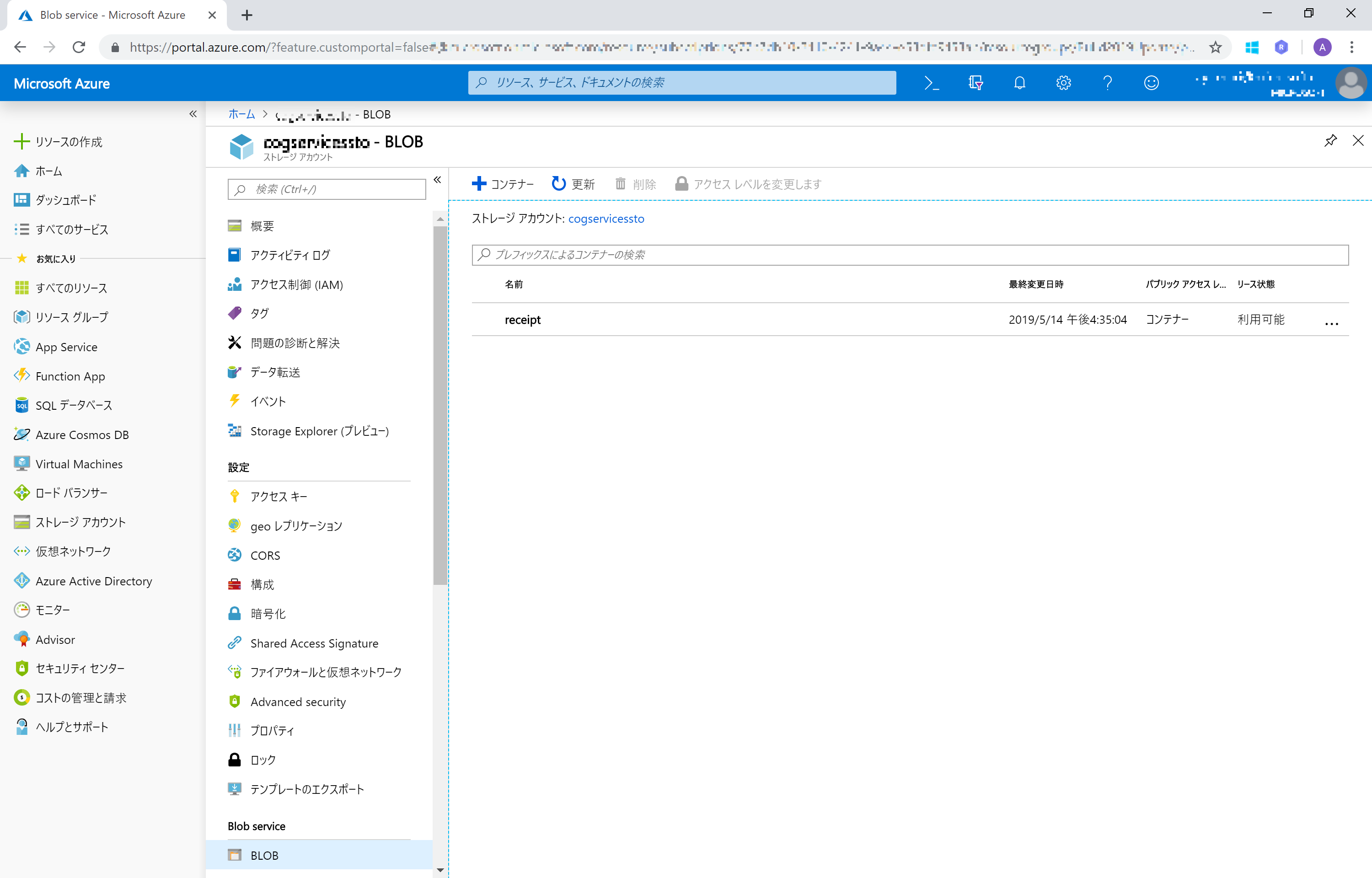The height and width of the screenshot is (878, 1372).
Task: Collapse the storage account resource menu
Action: [437, 180]
